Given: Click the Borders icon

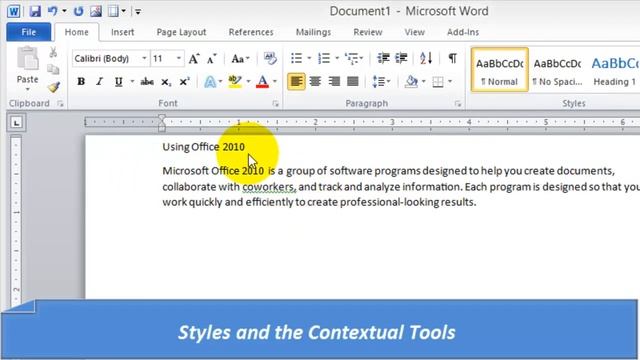Looking at the screenshot, I should [438, 82].
